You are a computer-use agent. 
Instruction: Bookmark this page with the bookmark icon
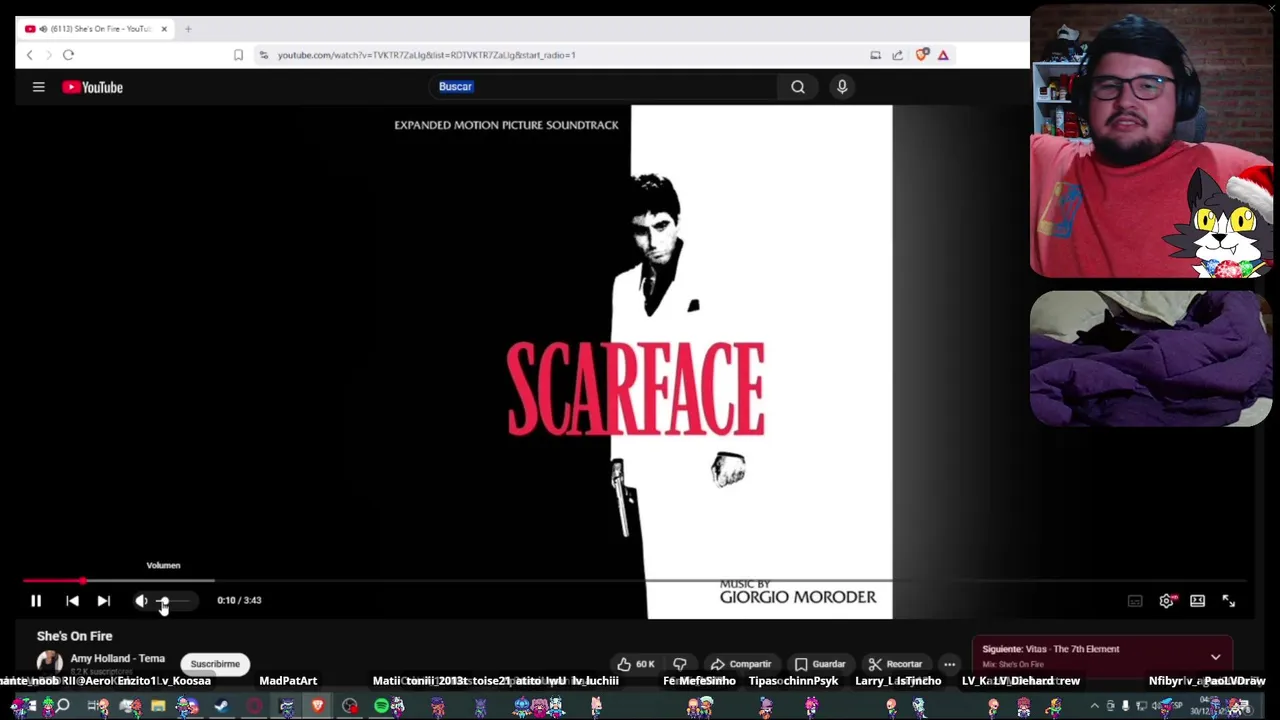click(x=238, y=55)
